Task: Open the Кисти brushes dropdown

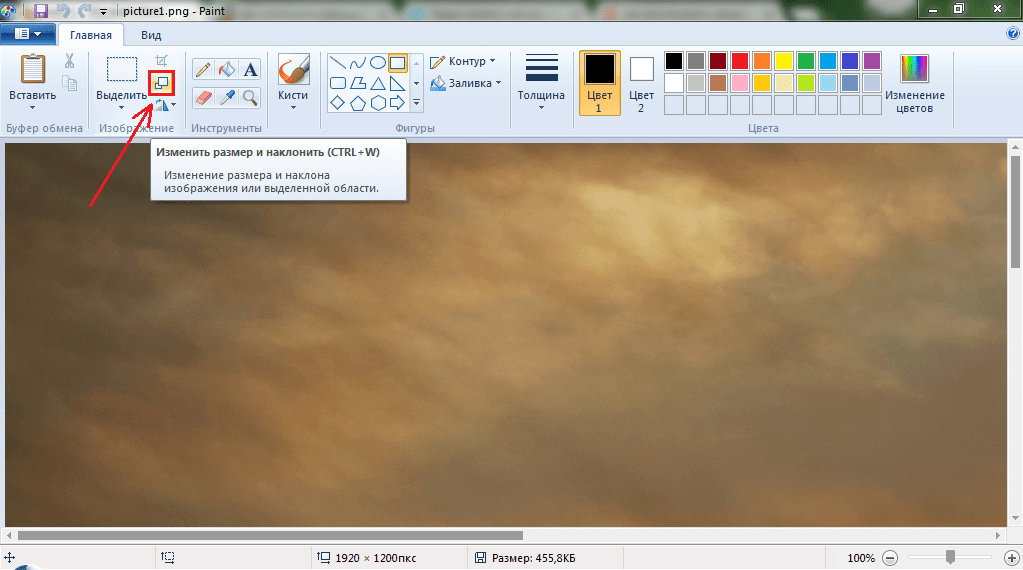Action: (x=293, y=83)
